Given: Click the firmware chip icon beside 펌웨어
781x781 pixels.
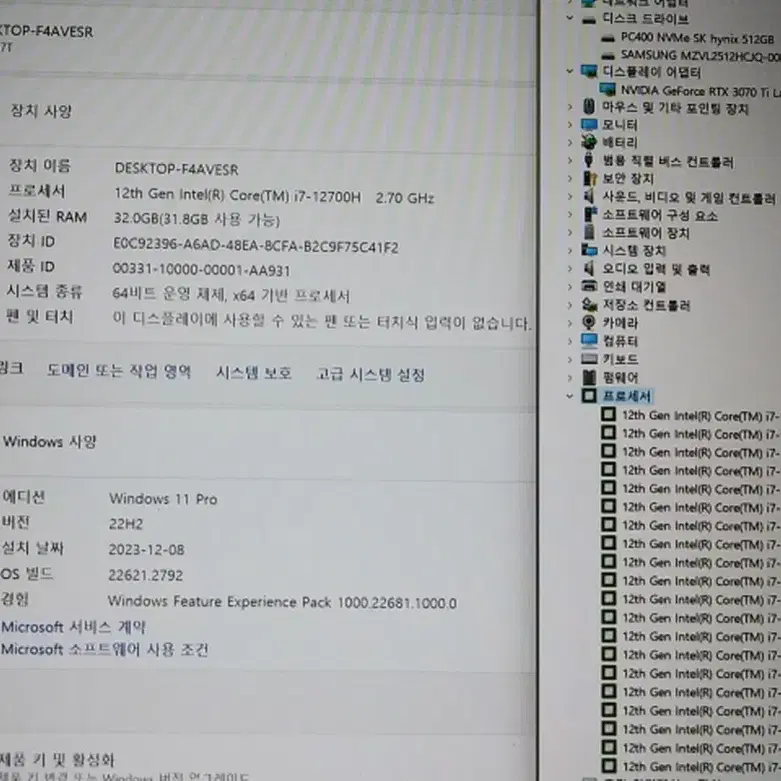Looking at the screenshot, I should pyautogui.click(x=589, y=378).
